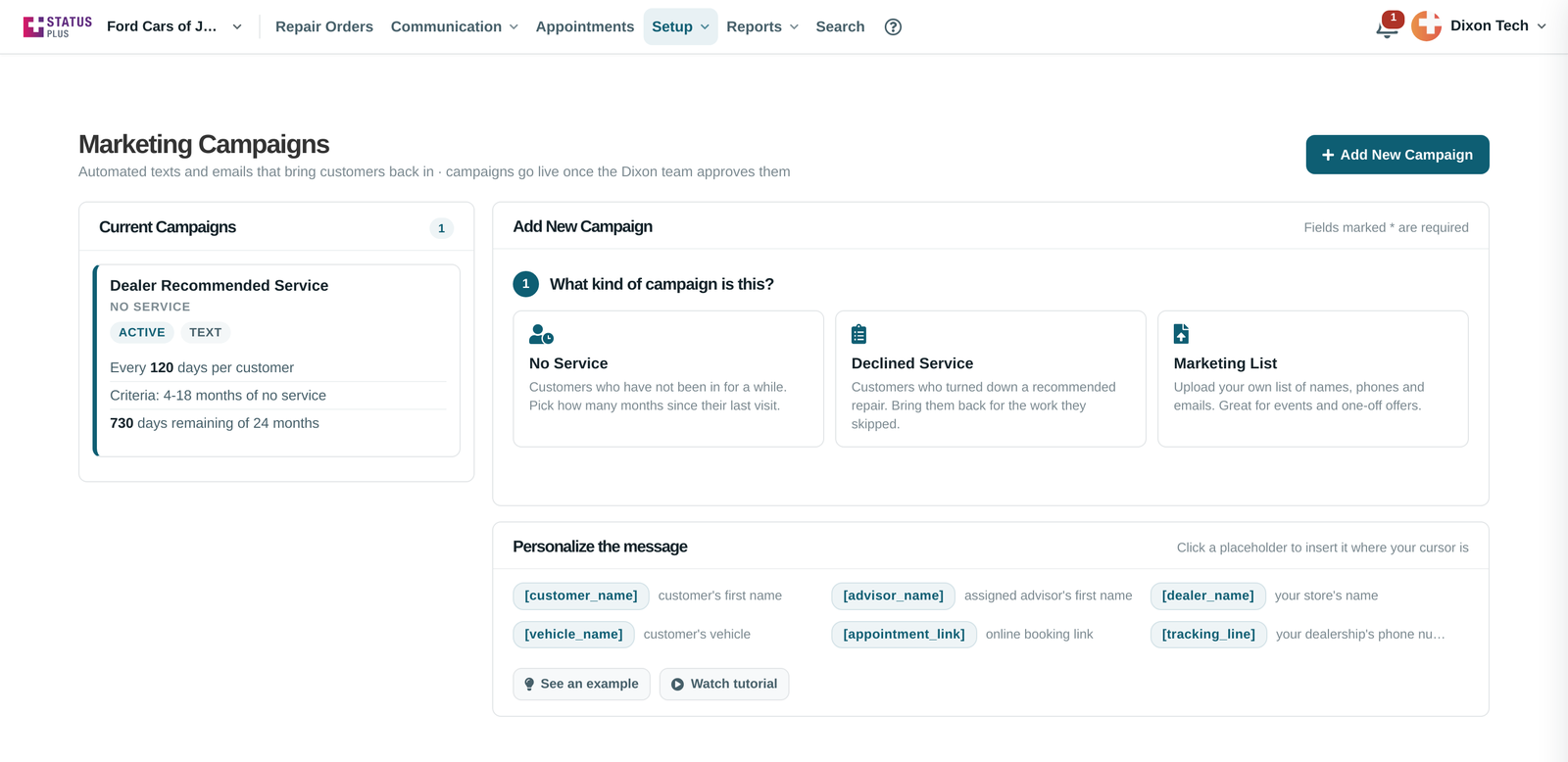Choose the Marketing List campaign type
The image size is (1568, 762).
click(1313, 379)
